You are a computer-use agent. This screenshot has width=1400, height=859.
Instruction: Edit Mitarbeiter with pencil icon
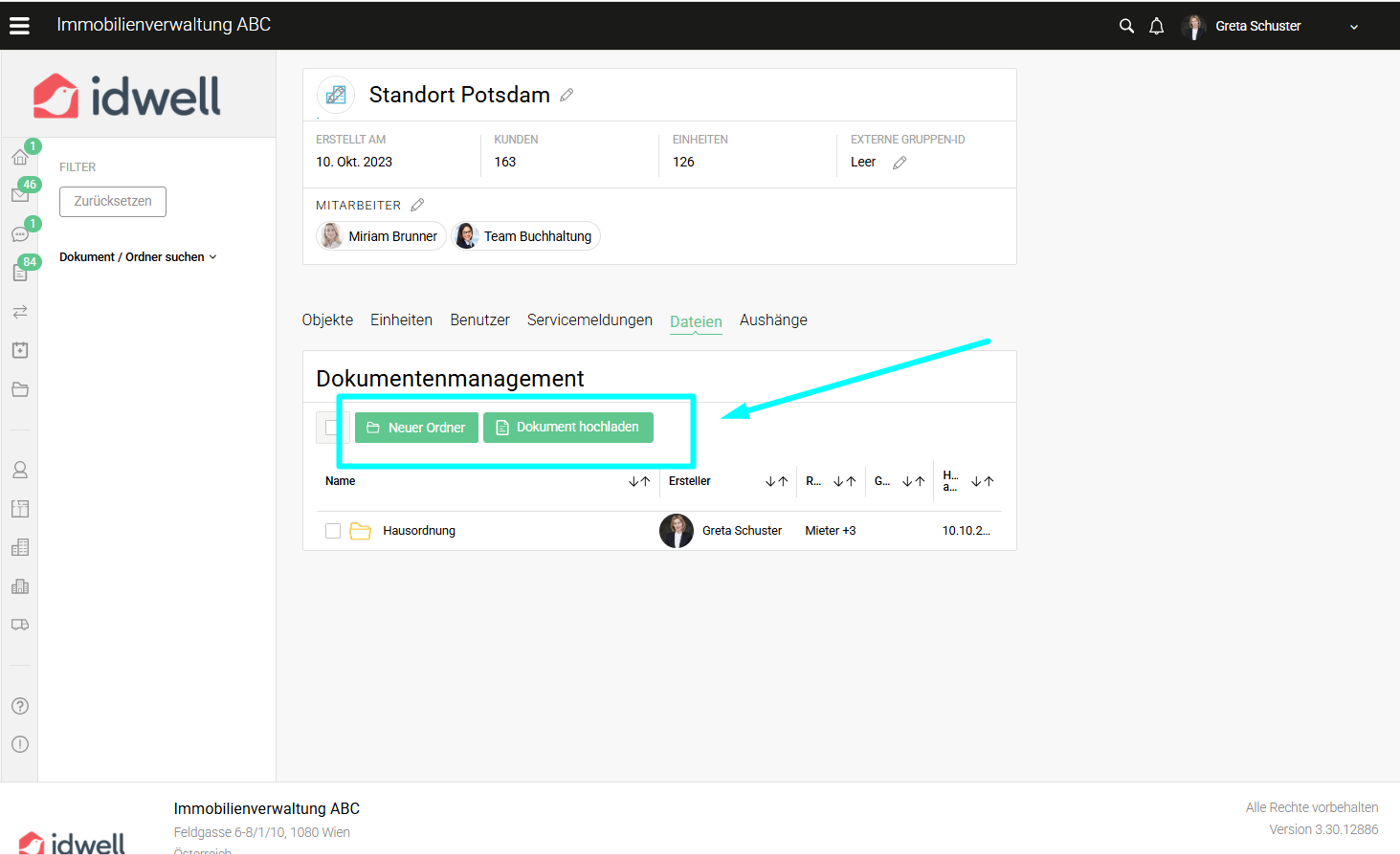click(417, 205)
